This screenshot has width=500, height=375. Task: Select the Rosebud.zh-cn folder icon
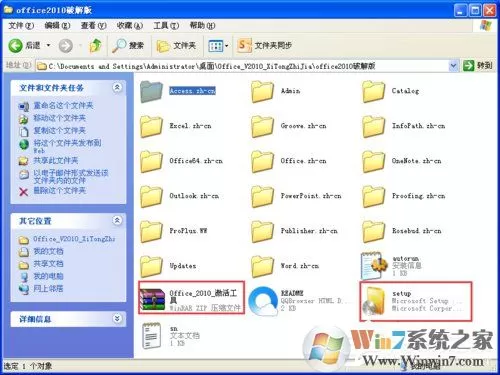(373, 231)
